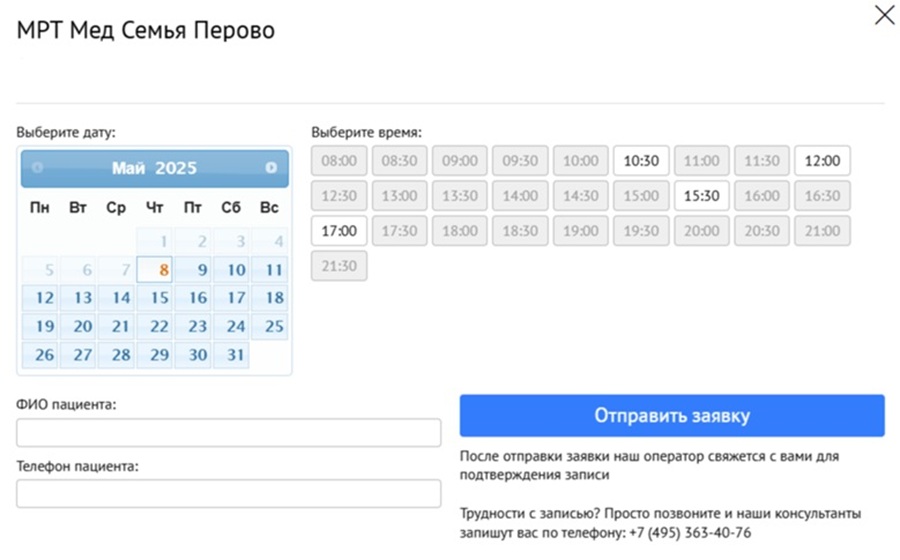Focus the Телефон пациента input field
The height and width of the screenshot is (560, 900).
click(228, 493)
